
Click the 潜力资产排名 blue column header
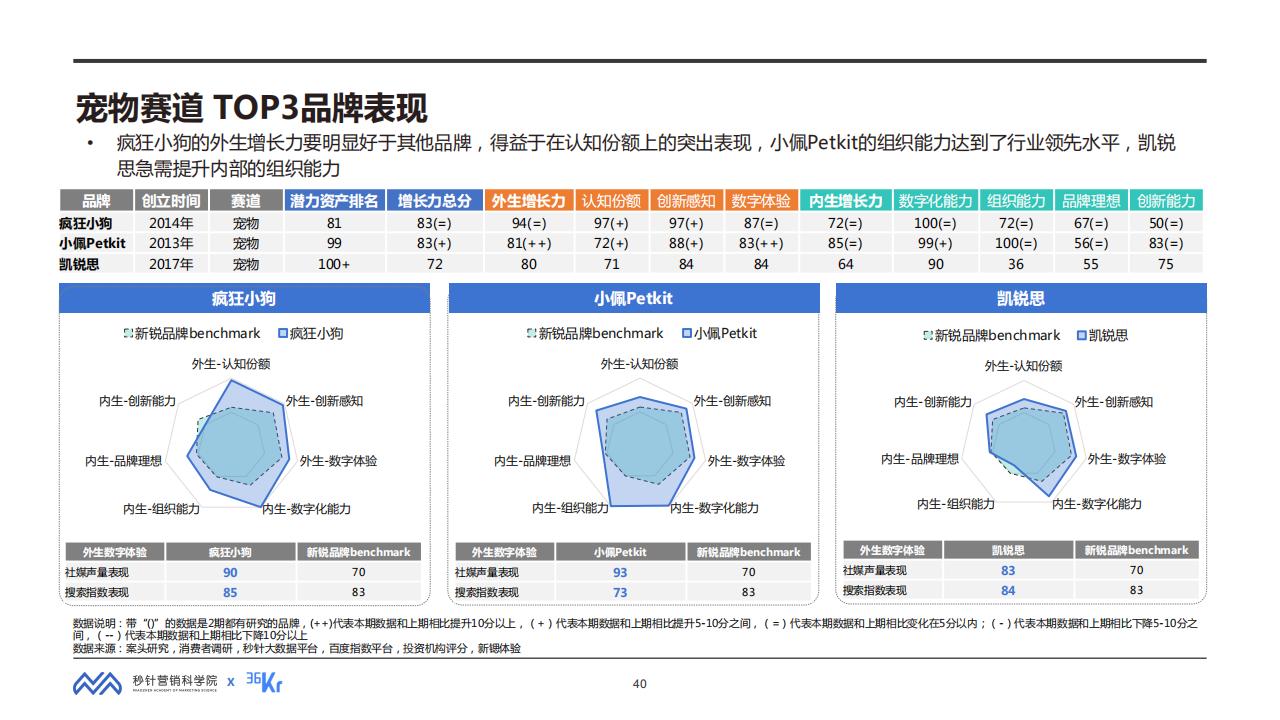334,201
